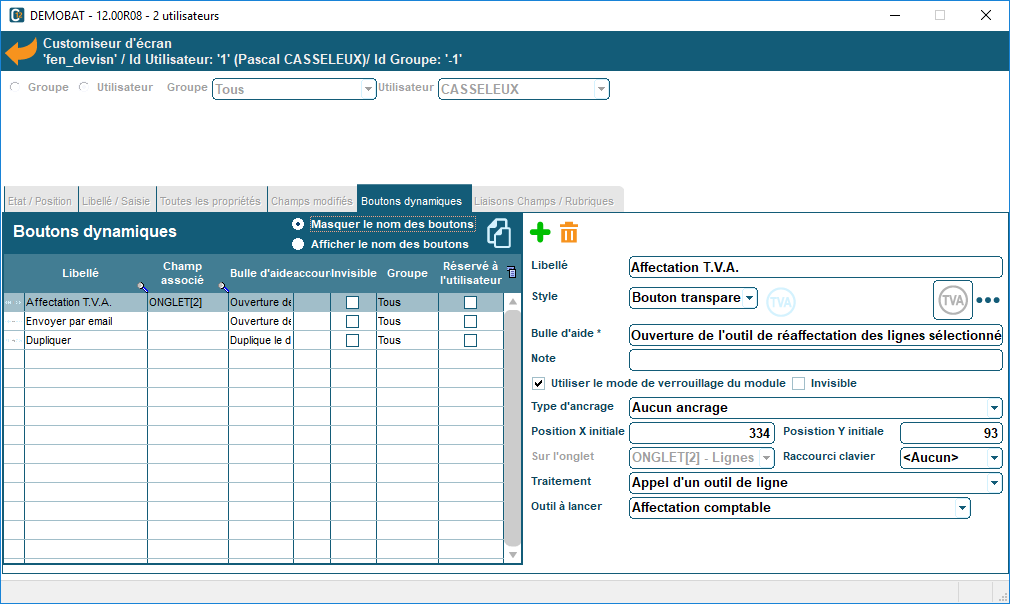Viewport: 1010px width, 604px height.
Task: Click the 'Position X initiale' input field
Action: [702, 433]
